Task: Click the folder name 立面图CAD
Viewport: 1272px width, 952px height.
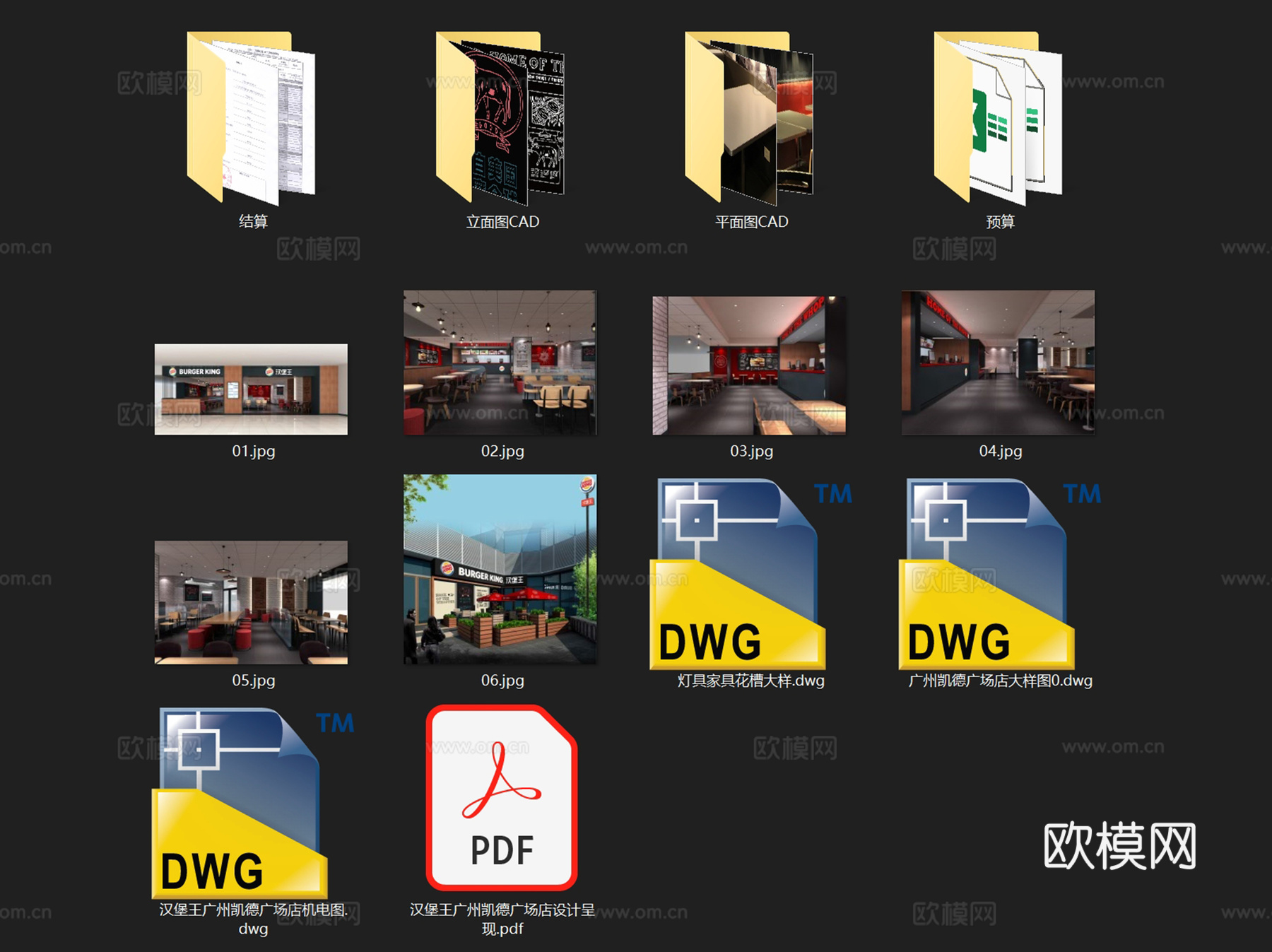Action: (x=502, y=222)
